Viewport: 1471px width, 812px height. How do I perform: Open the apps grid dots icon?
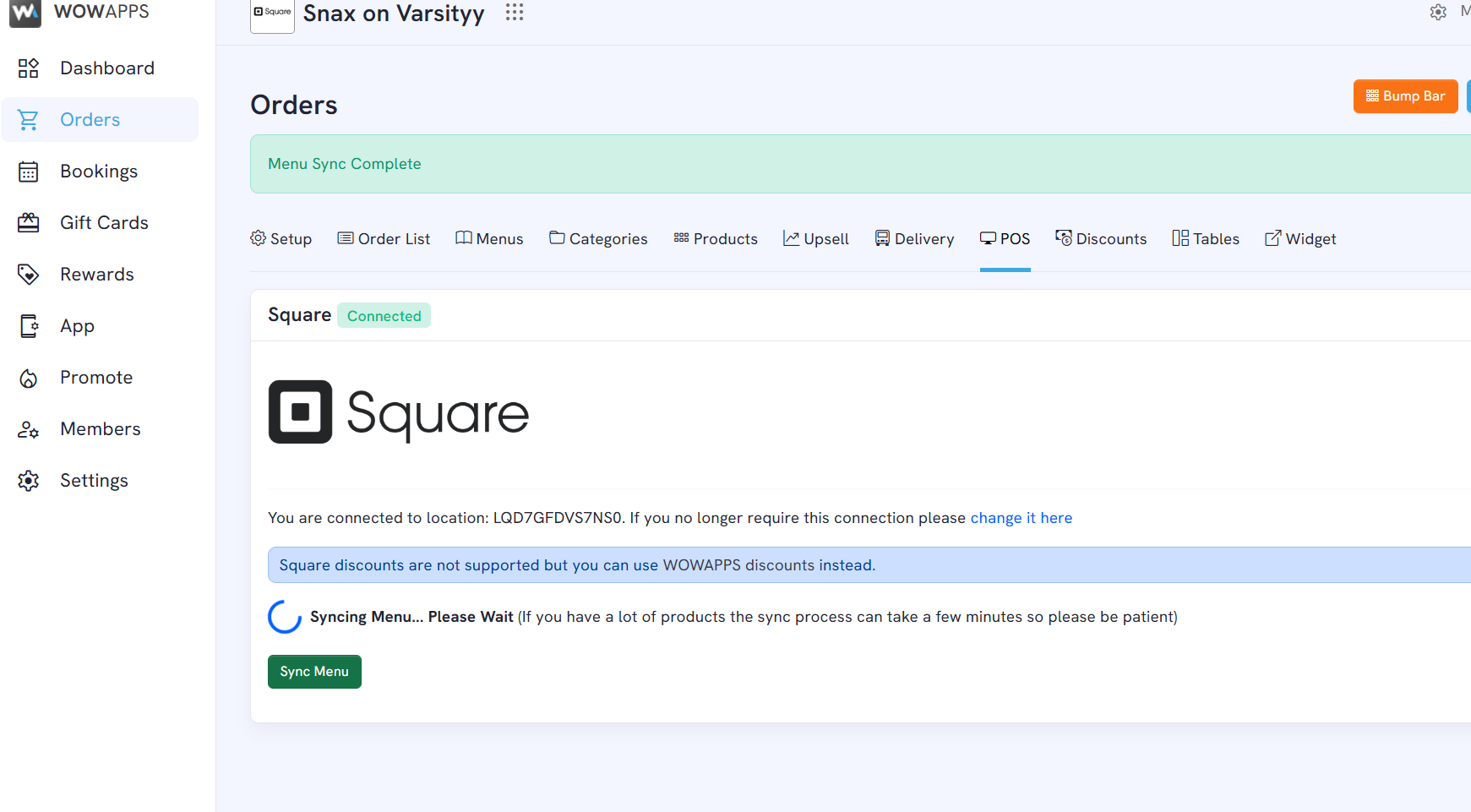[x=515, y=12]
